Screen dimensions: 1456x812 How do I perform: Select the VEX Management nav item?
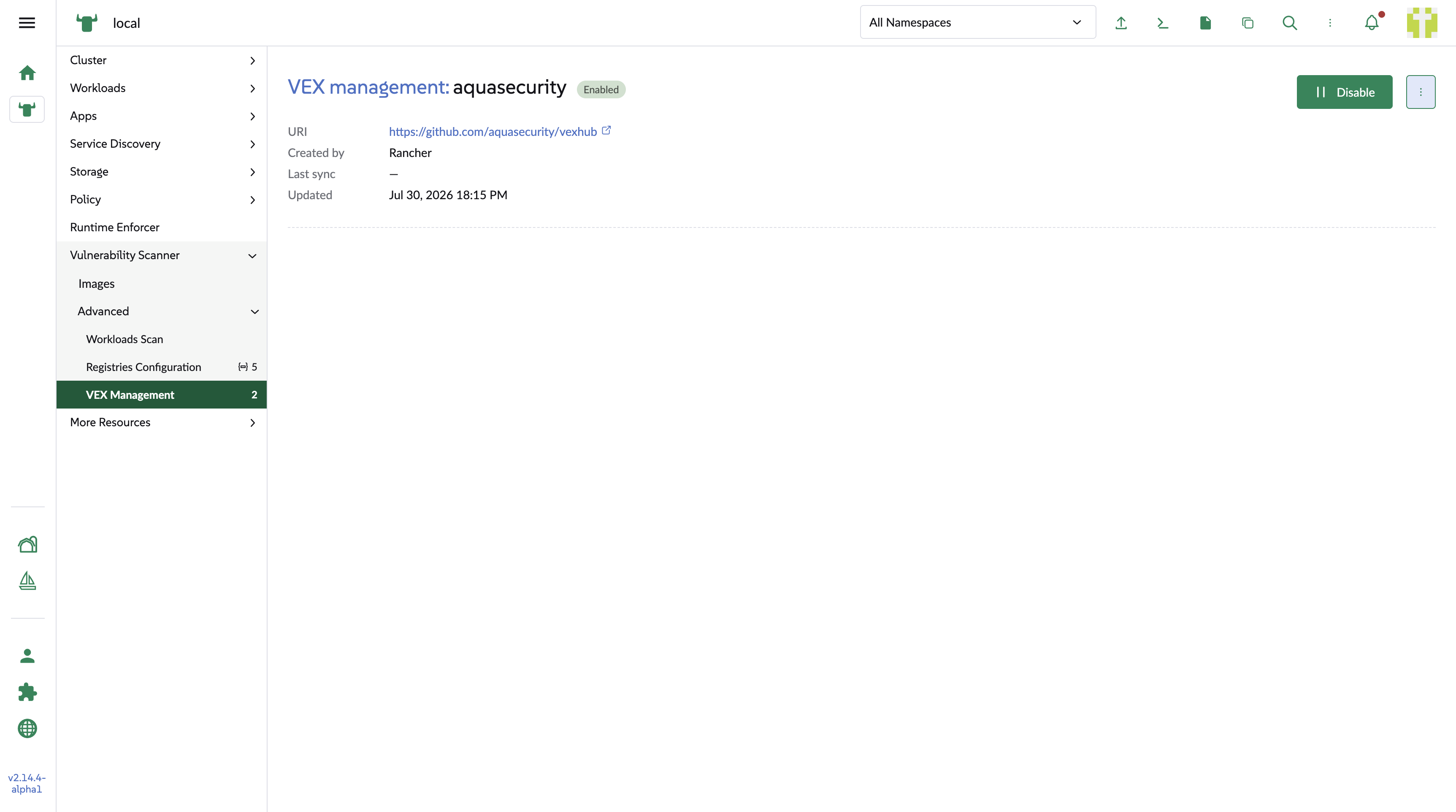(x=162, y=395)
